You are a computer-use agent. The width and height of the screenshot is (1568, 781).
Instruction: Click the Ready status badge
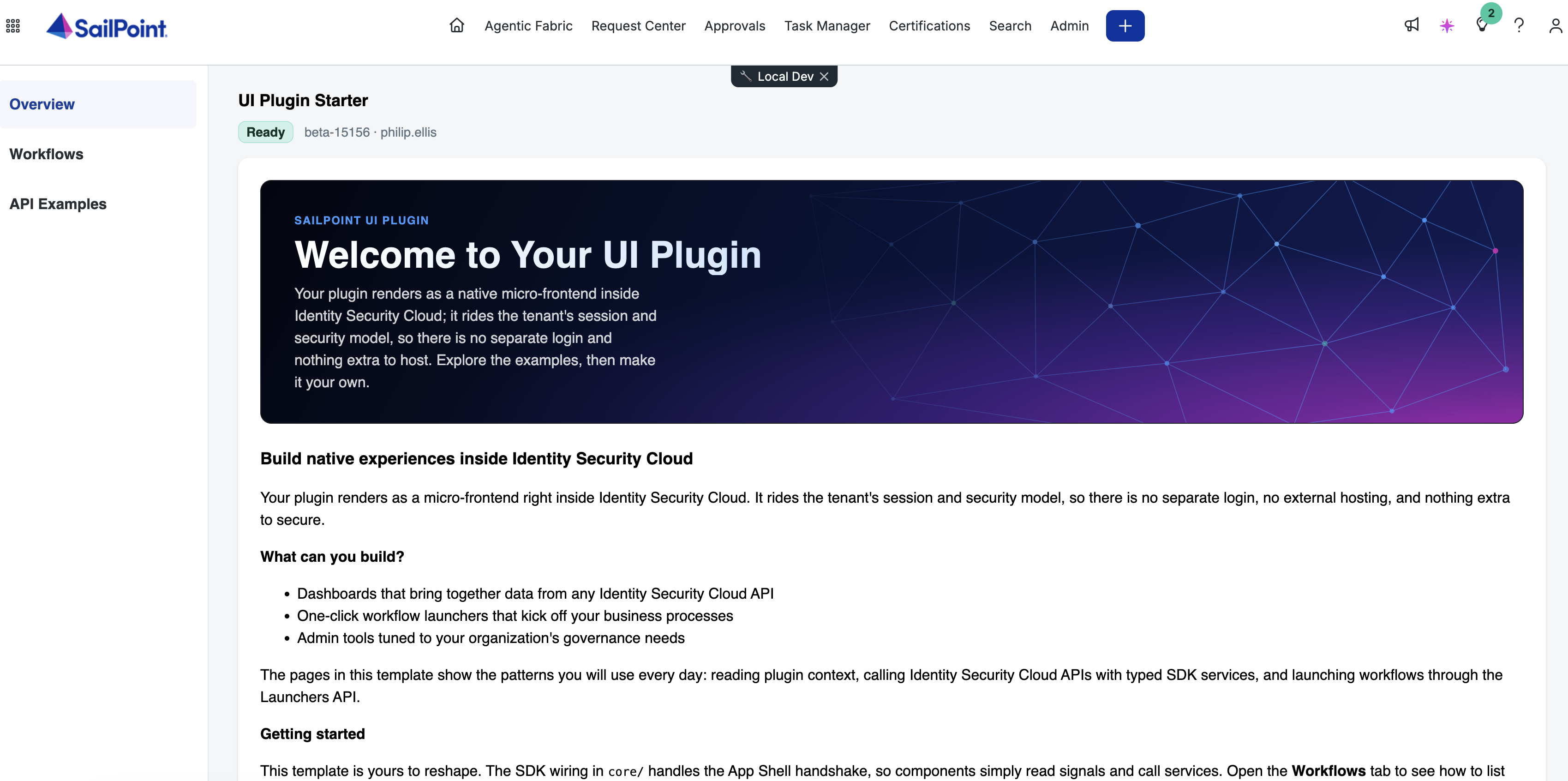(265, 132)
